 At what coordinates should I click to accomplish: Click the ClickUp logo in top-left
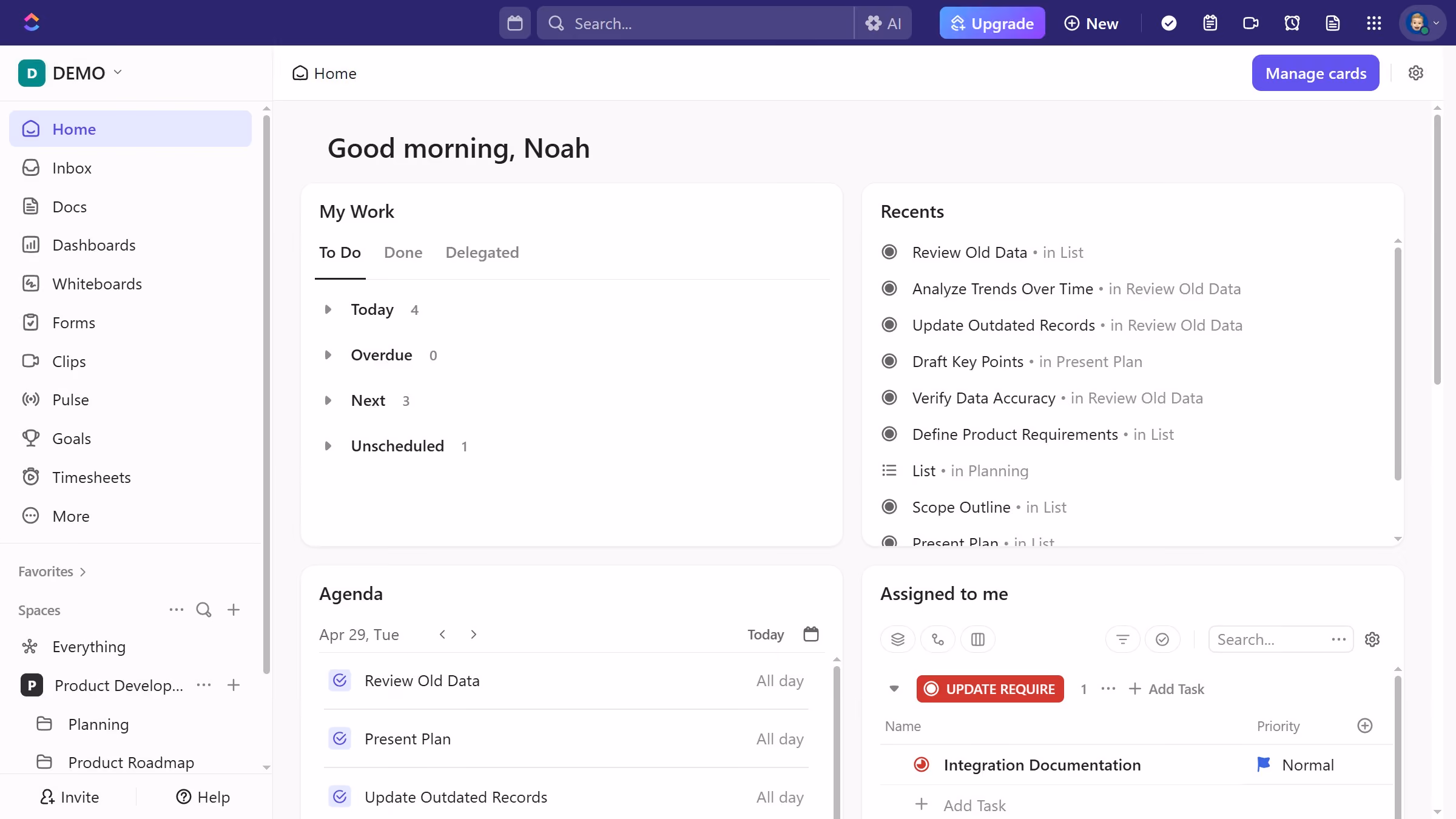(x=32, y=22)
